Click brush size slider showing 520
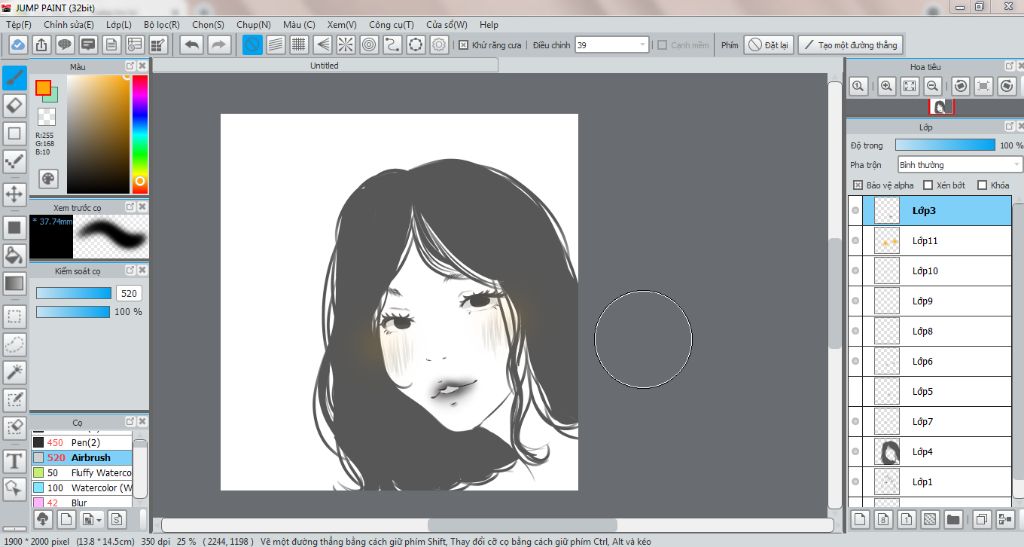Screen dimensions: 1024x547 coord(73,293)
